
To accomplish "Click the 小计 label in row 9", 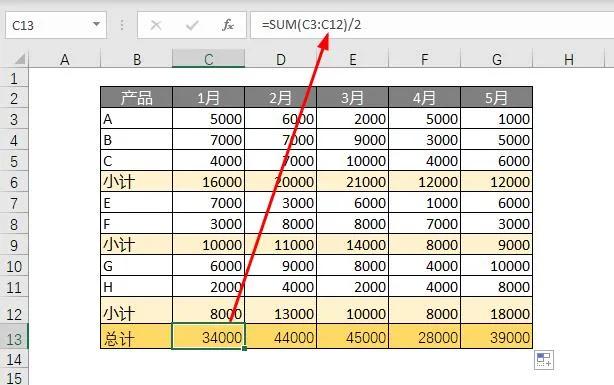I will pyautogui.click(x=137, y=244).
